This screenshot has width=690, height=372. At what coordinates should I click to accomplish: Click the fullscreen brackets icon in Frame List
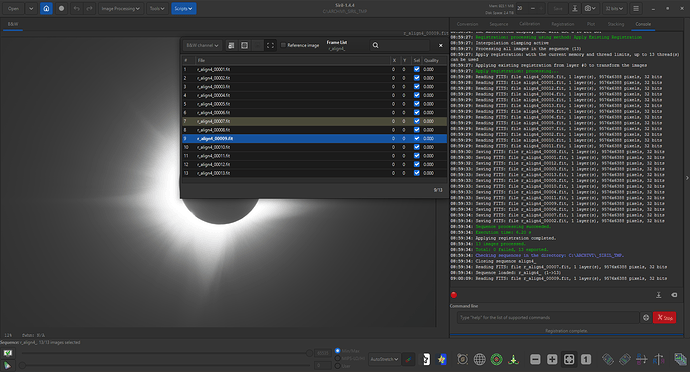(270, 45)
